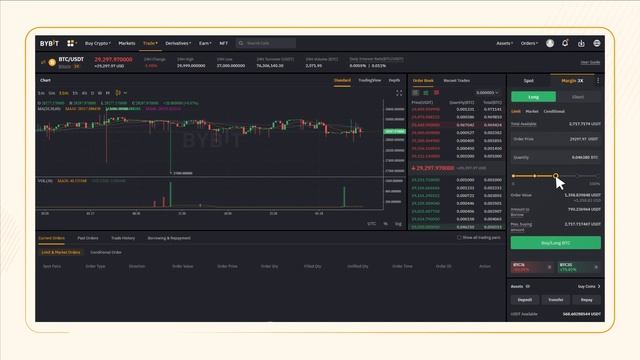Click the search magnifier icon
The width and height of the screenshot is (640, 360).
(x=241, y=43)
